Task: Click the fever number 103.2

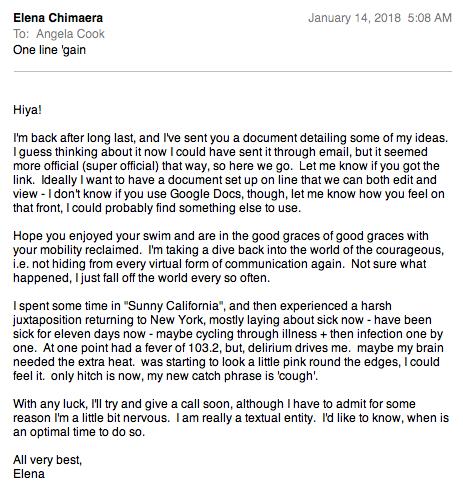Action: click(204, 348)
